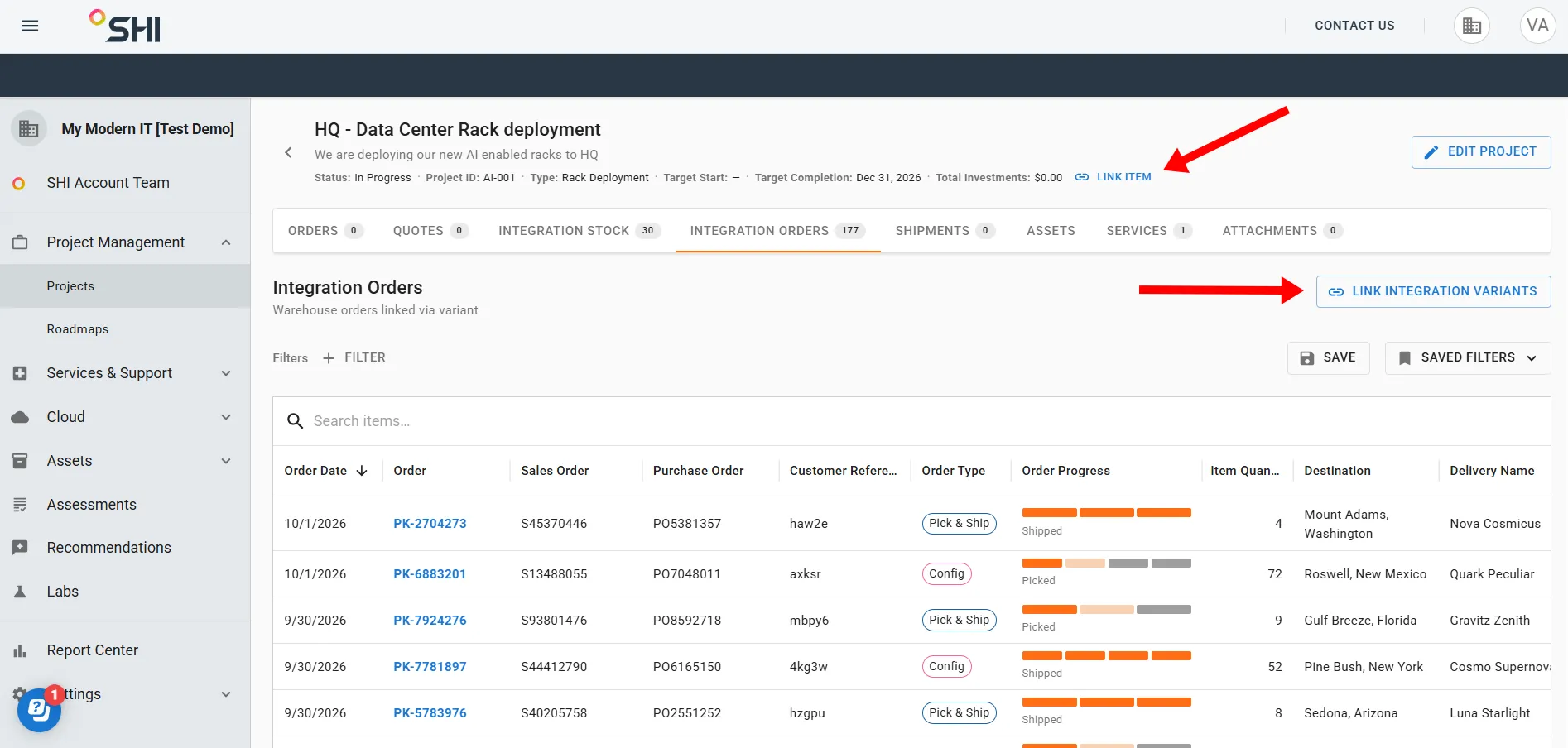This screenshot has height=748, width=1568.
Task: Select Projects in the sidebar
Action: pyautogui.click(x=125, y=286)
